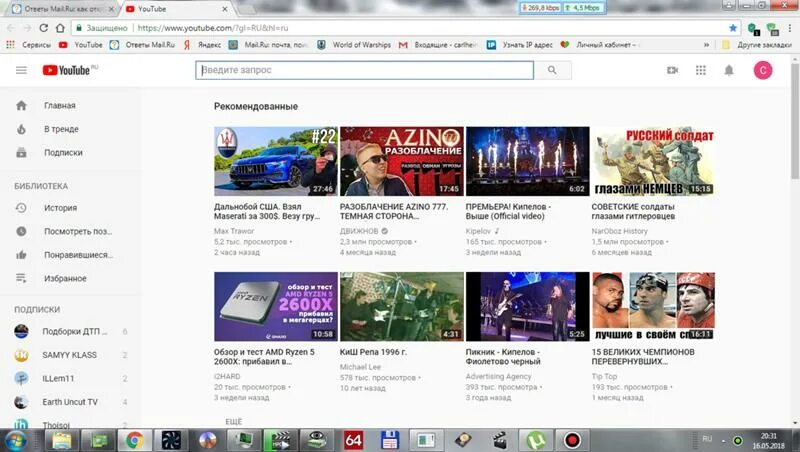800x452 pixels.
Task: Open the ДВИЖНЯК channel link
Action: pyautogui.click(x=359, y=231)
